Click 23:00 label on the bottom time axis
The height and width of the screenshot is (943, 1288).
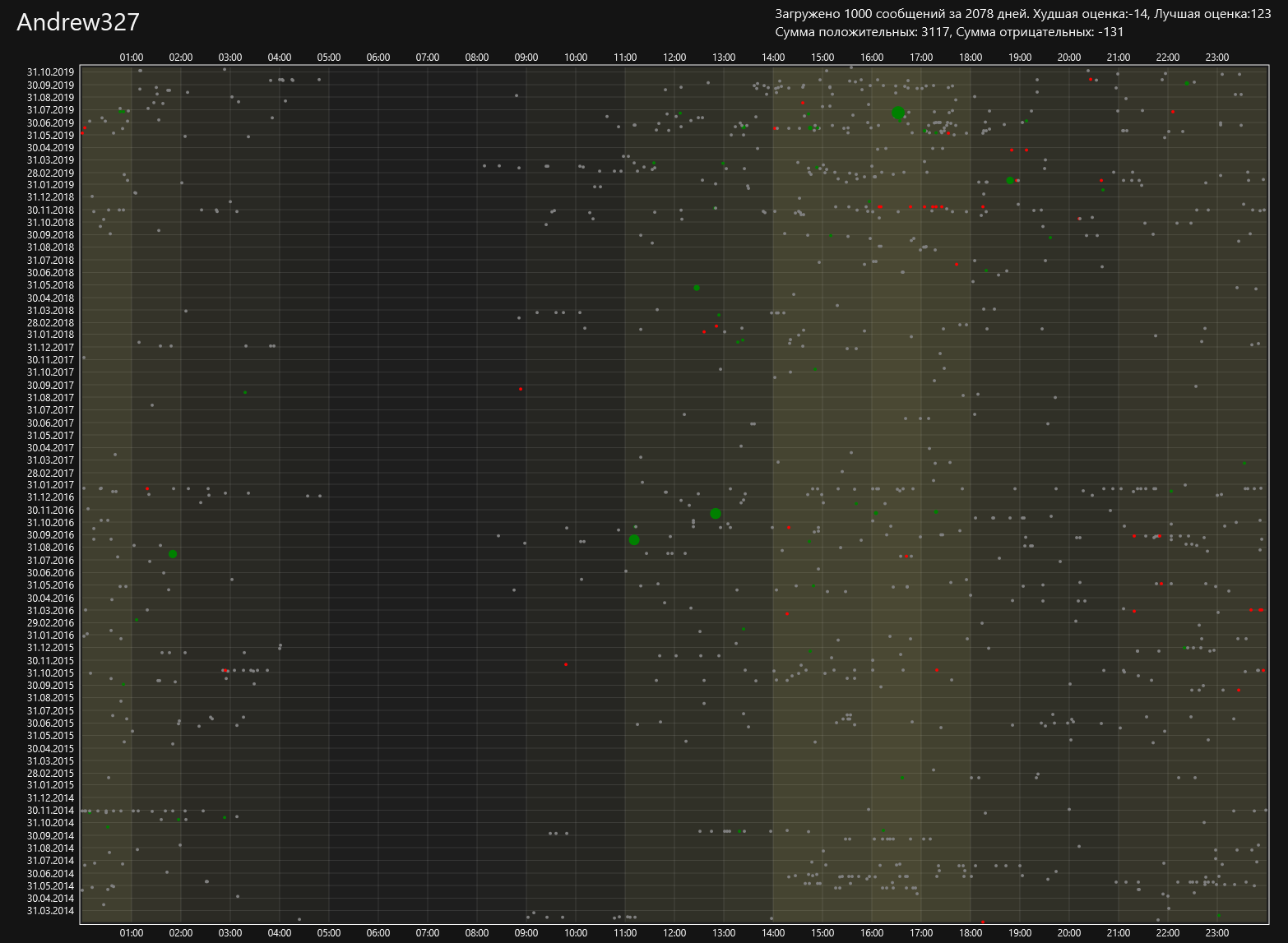pyautogui.click(x=1217, y=933)
